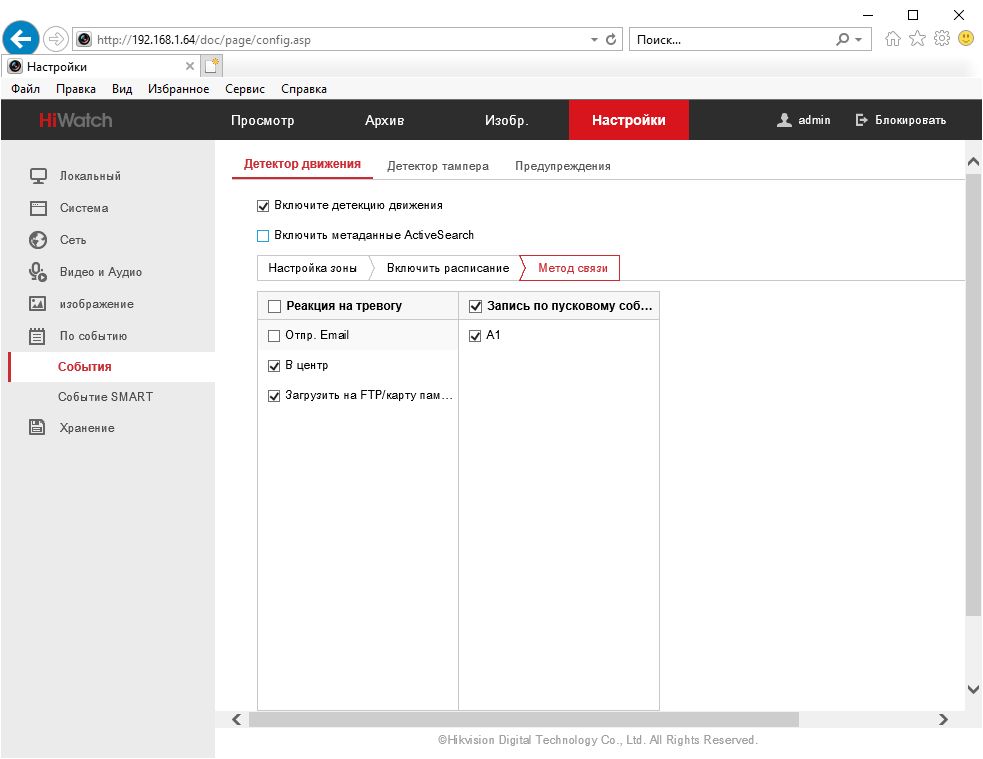The image size is (983, 759).
Task: Switch to the Детектор тампера tab
Action: tap(438, 166)
